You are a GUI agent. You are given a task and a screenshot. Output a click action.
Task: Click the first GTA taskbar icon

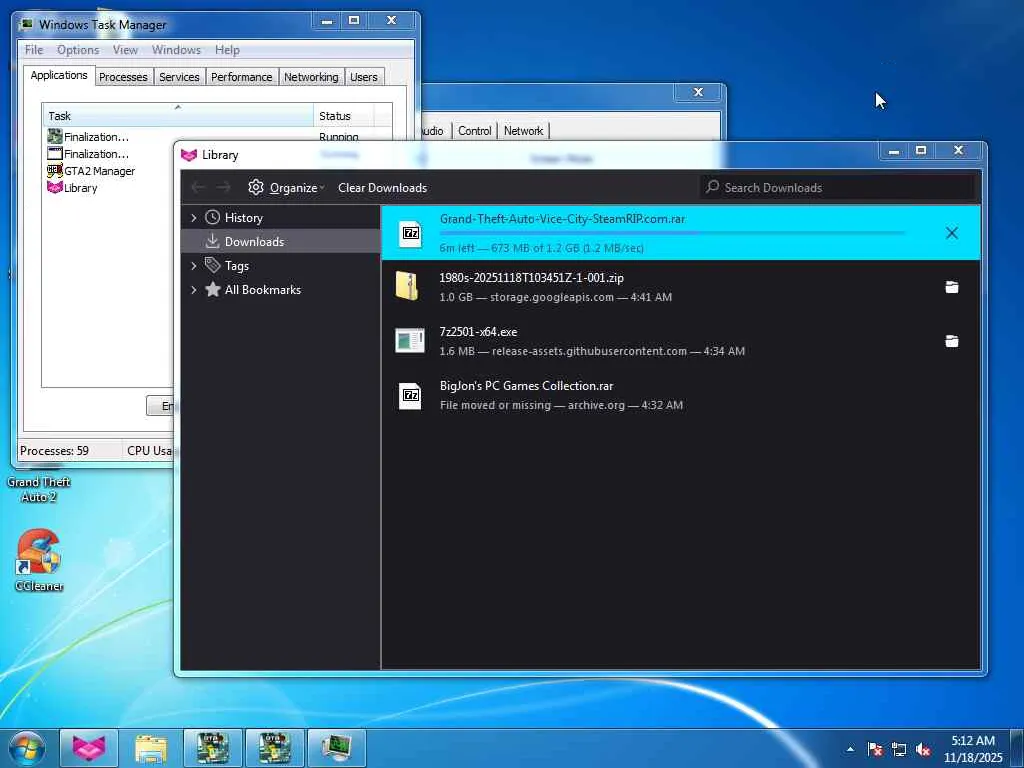point(213,748)
